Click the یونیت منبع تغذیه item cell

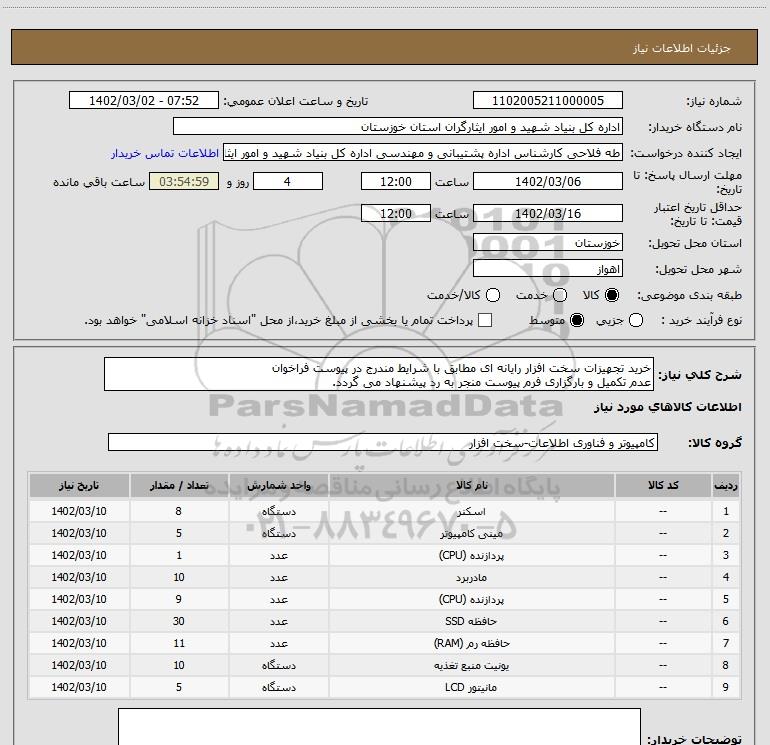pos(471,665)
